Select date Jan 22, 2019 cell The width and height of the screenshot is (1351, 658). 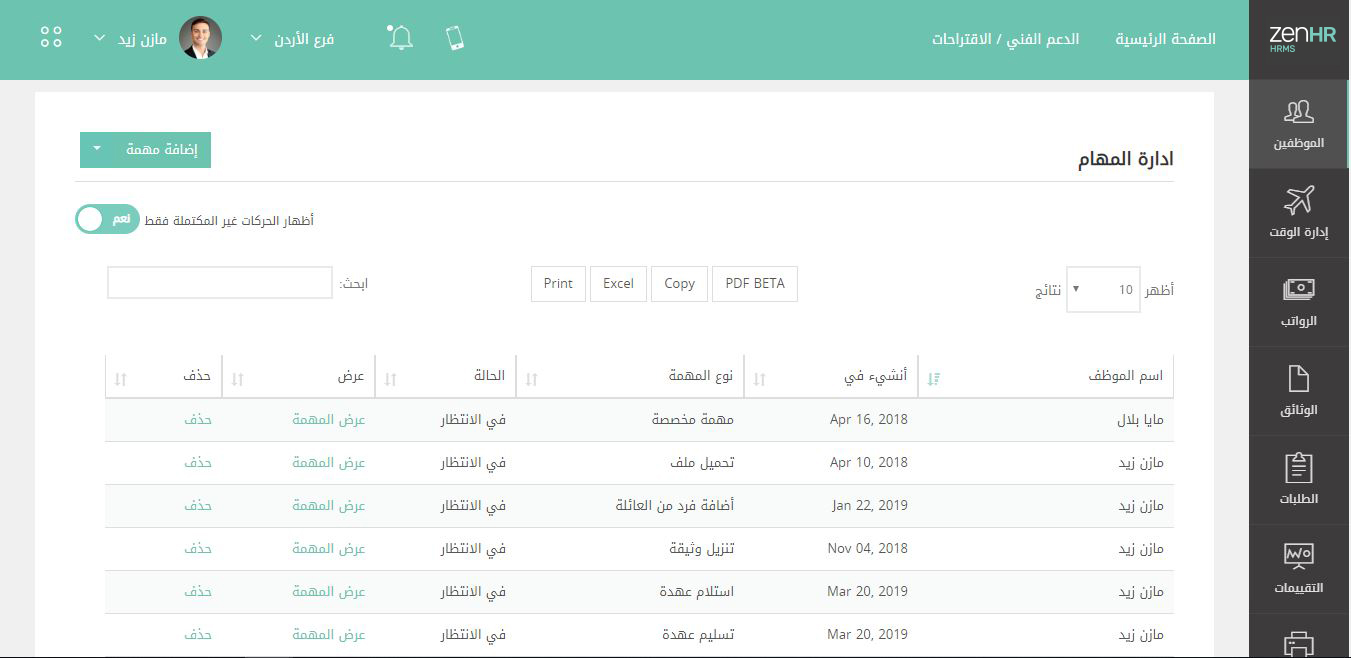pyautogui.click(x=870, y=506)
